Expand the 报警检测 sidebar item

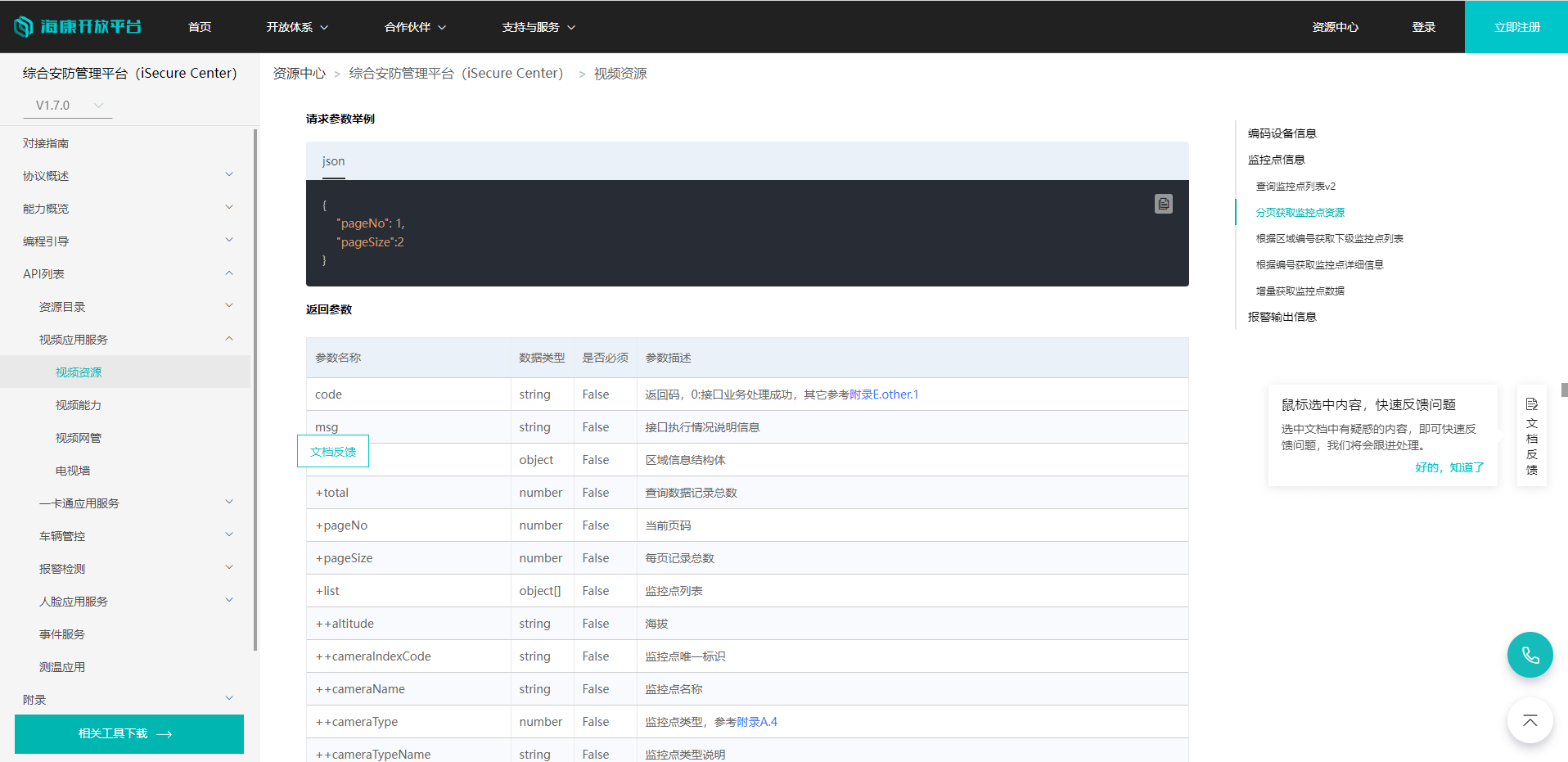tap(229, 568)
